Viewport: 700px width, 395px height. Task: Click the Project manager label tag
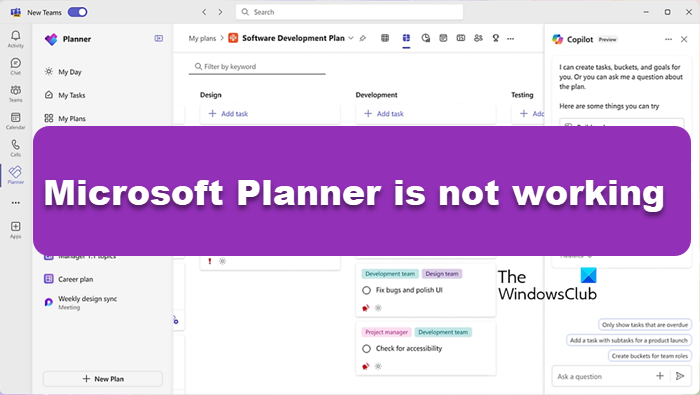[387, 333]
